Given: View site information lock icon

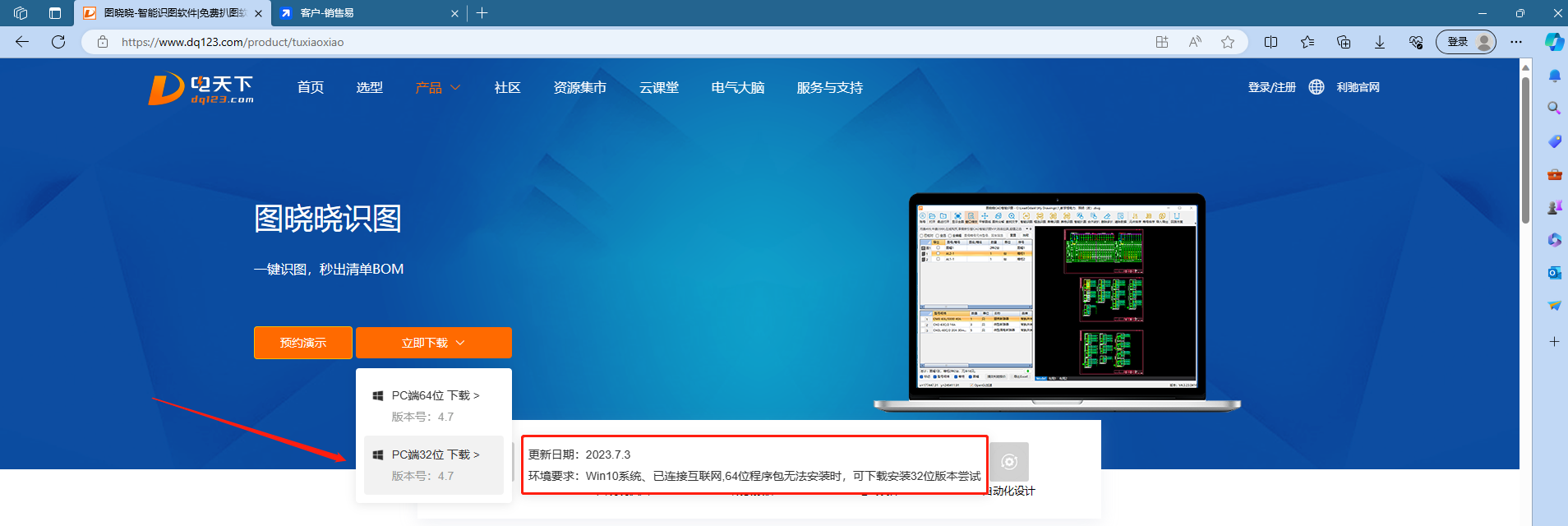Looking at the screenshot, I should [103, 42].
